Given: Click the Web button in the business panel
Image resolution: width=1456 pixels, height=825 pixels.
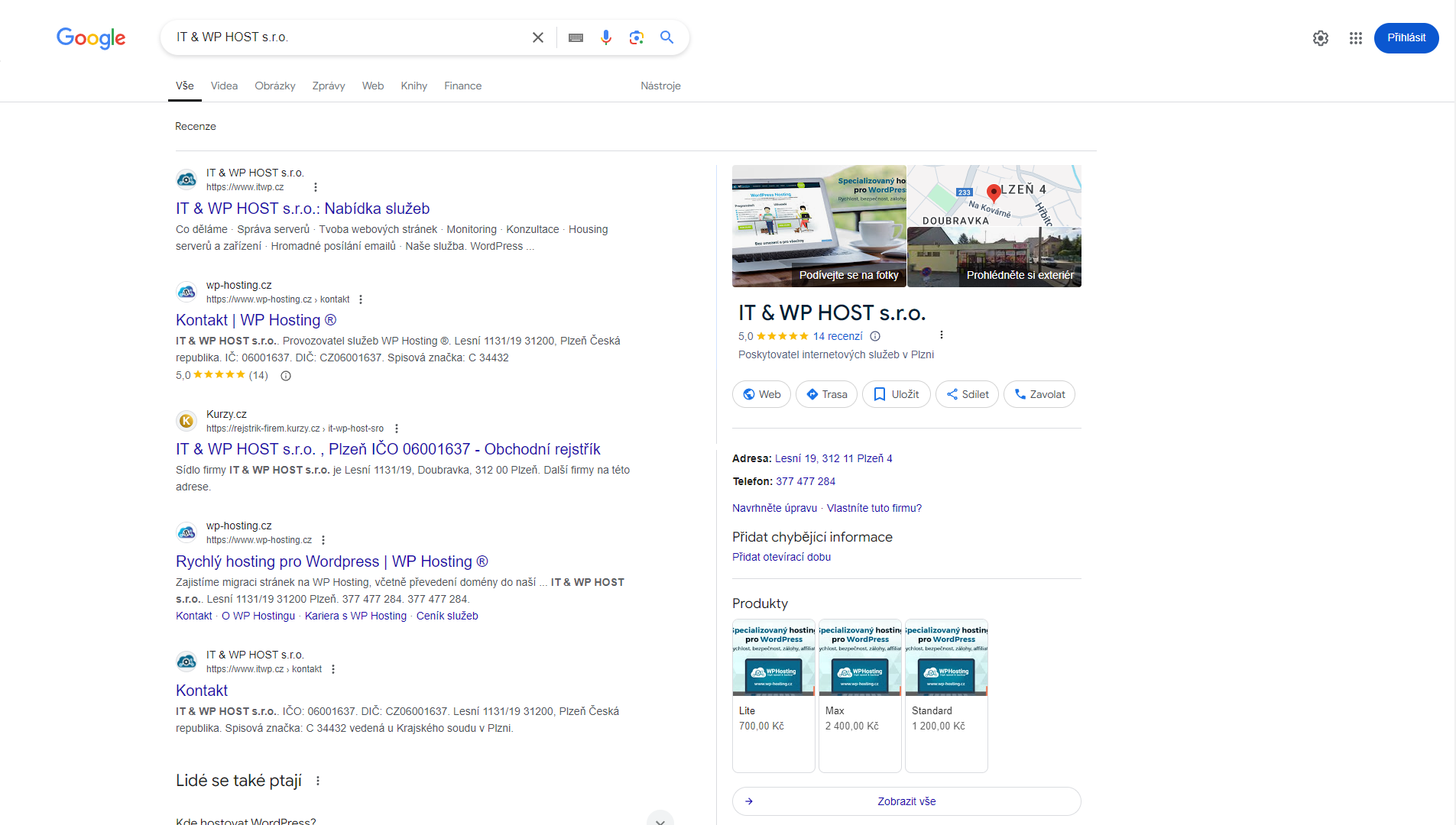Looking at the screenshot, I should [x=761, y=394].
